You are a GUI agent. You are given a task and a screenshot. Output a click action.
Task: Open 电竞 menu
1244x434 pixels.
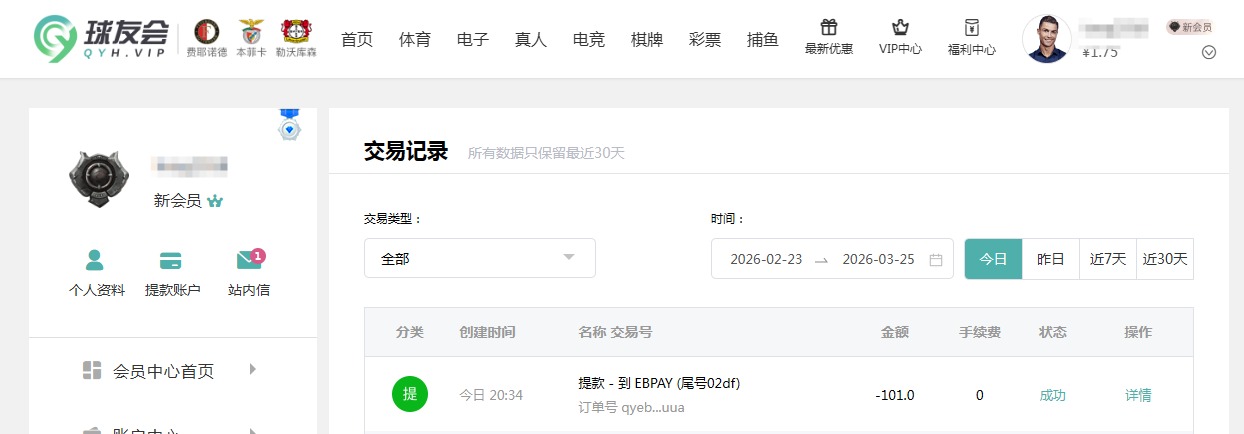589,40
